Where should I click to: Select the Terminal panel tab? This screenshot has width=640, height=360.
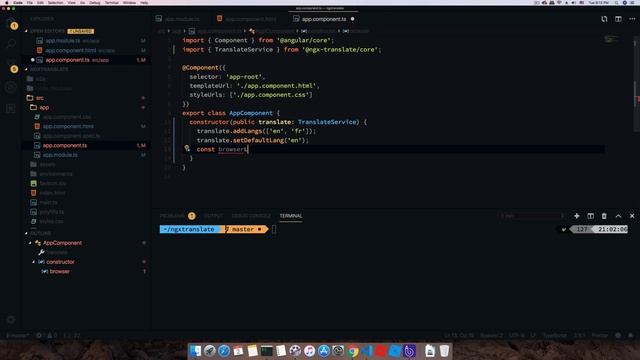point(291,216)
